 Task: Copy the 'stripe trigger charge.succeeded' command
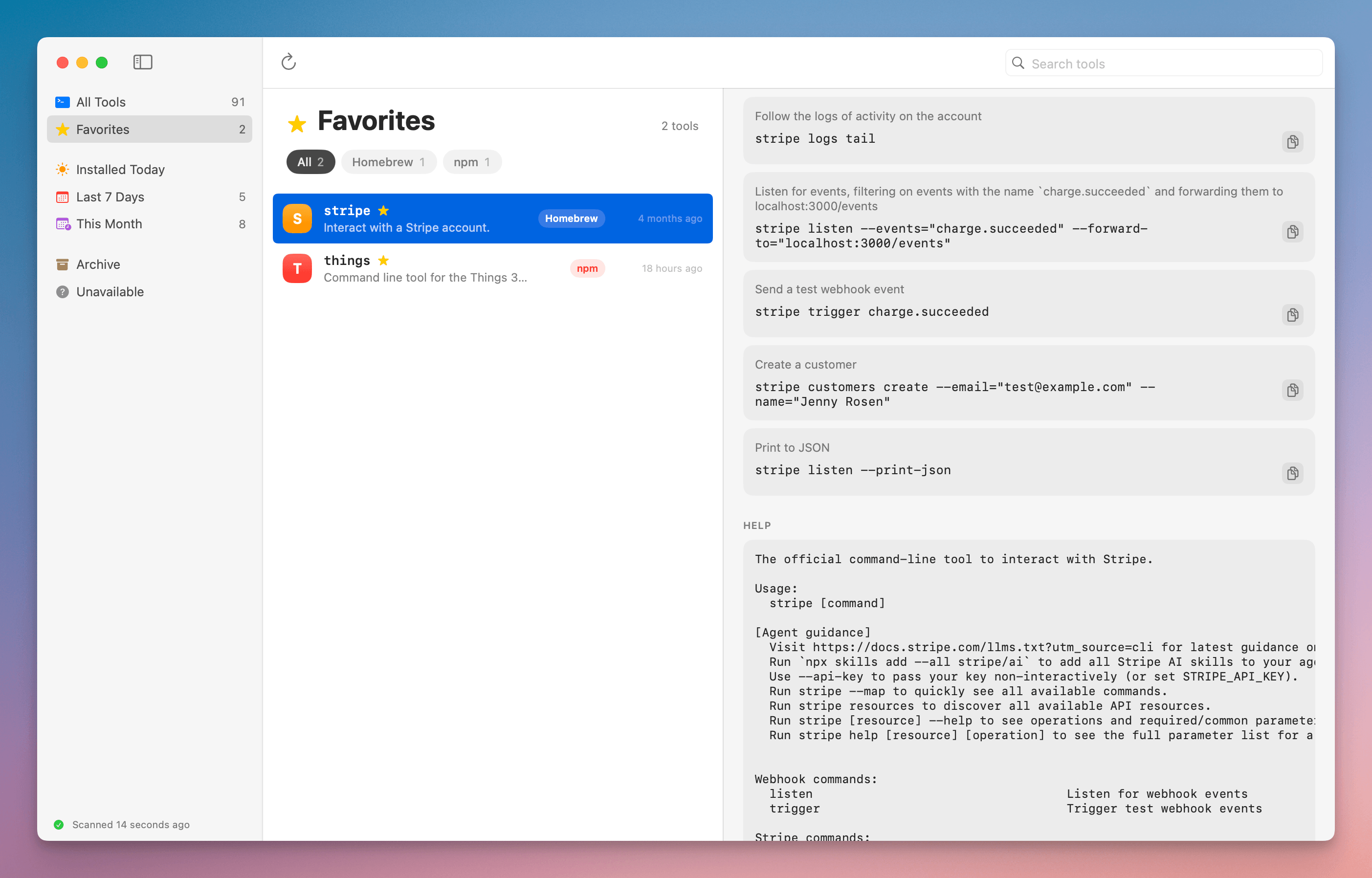[x=1292, y=315]
